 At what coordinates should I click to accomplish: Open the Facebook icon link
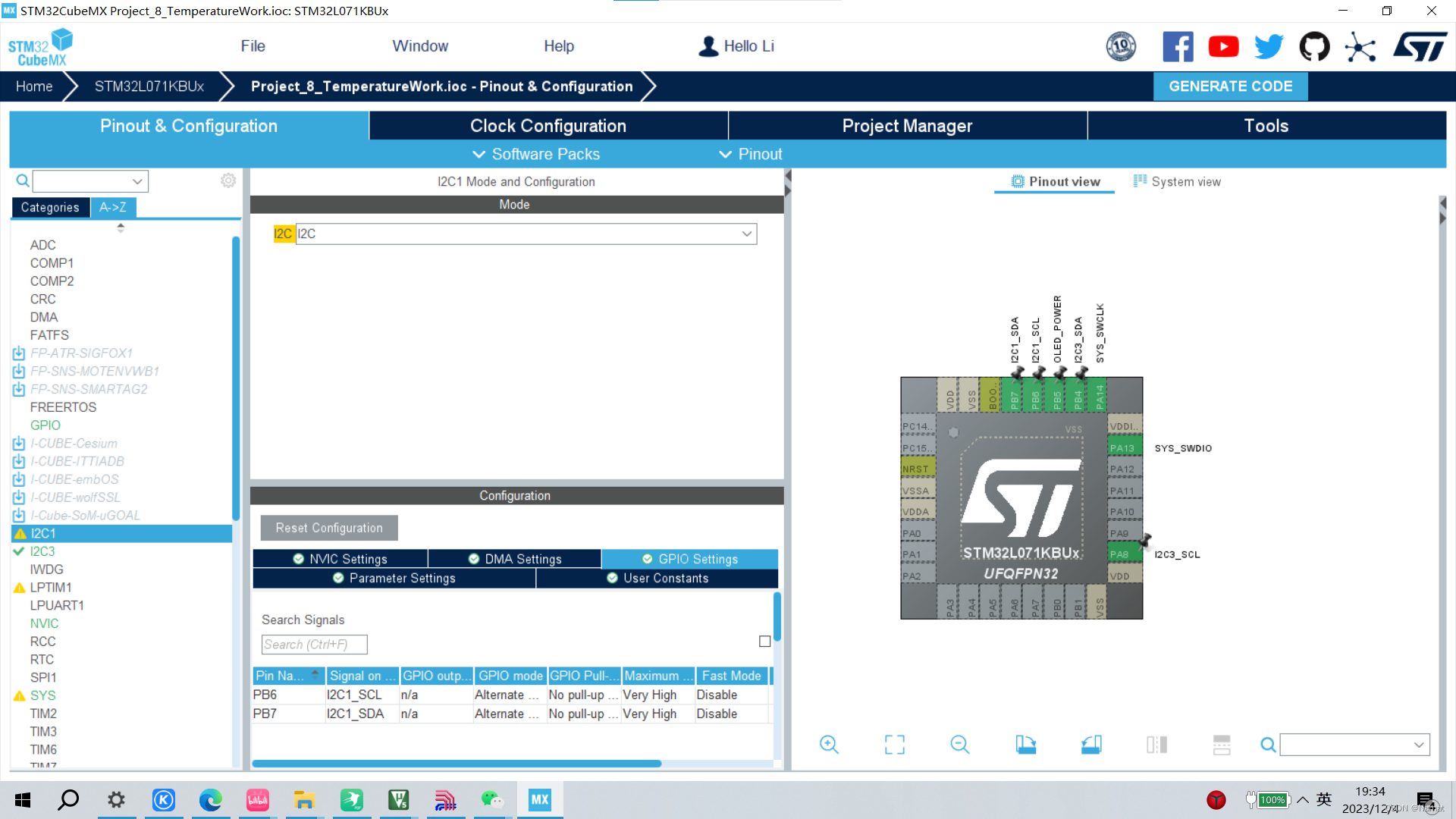1178,47
